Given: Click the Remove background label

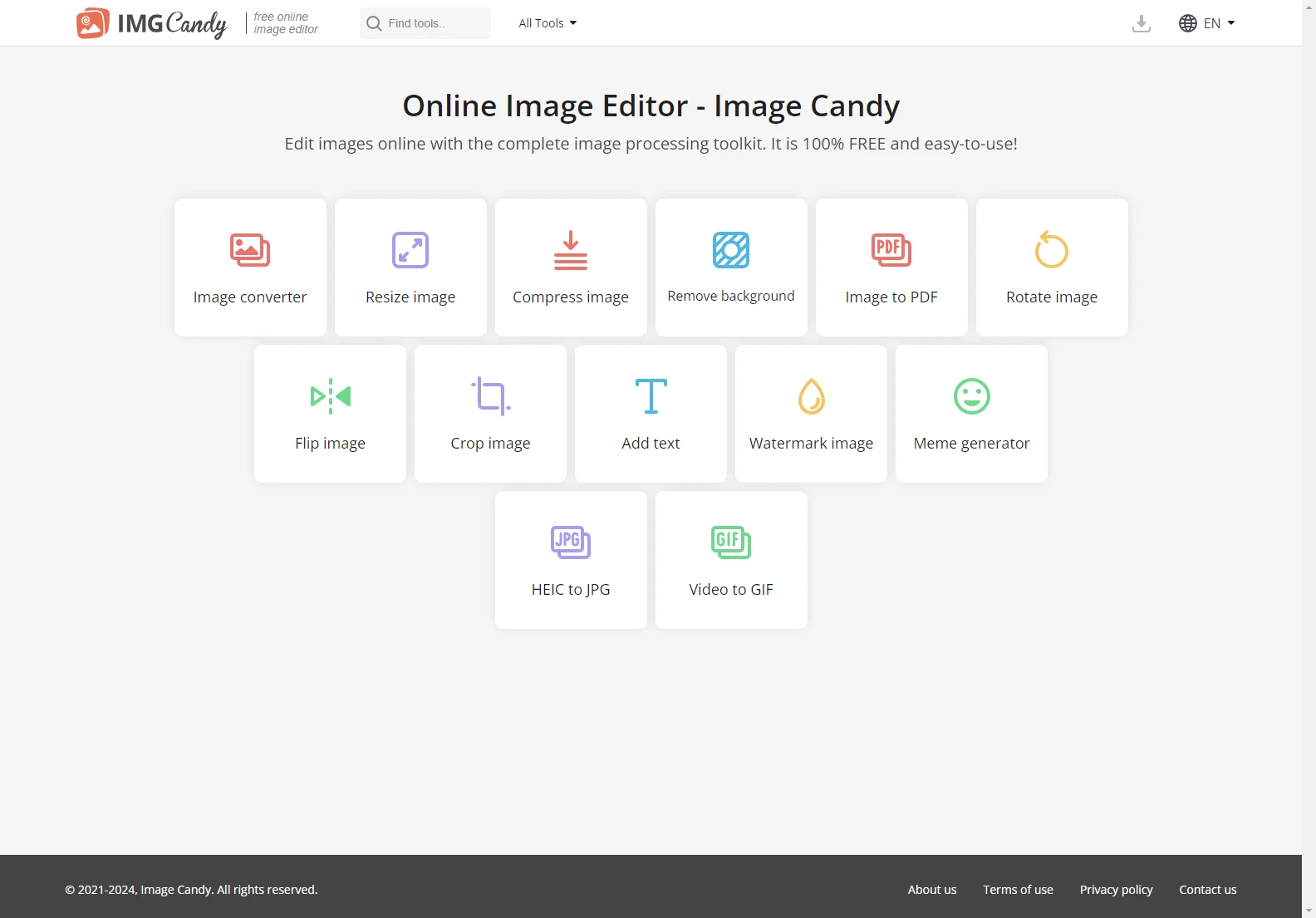Looking at the screenshot, I should [x=731, y=297].
